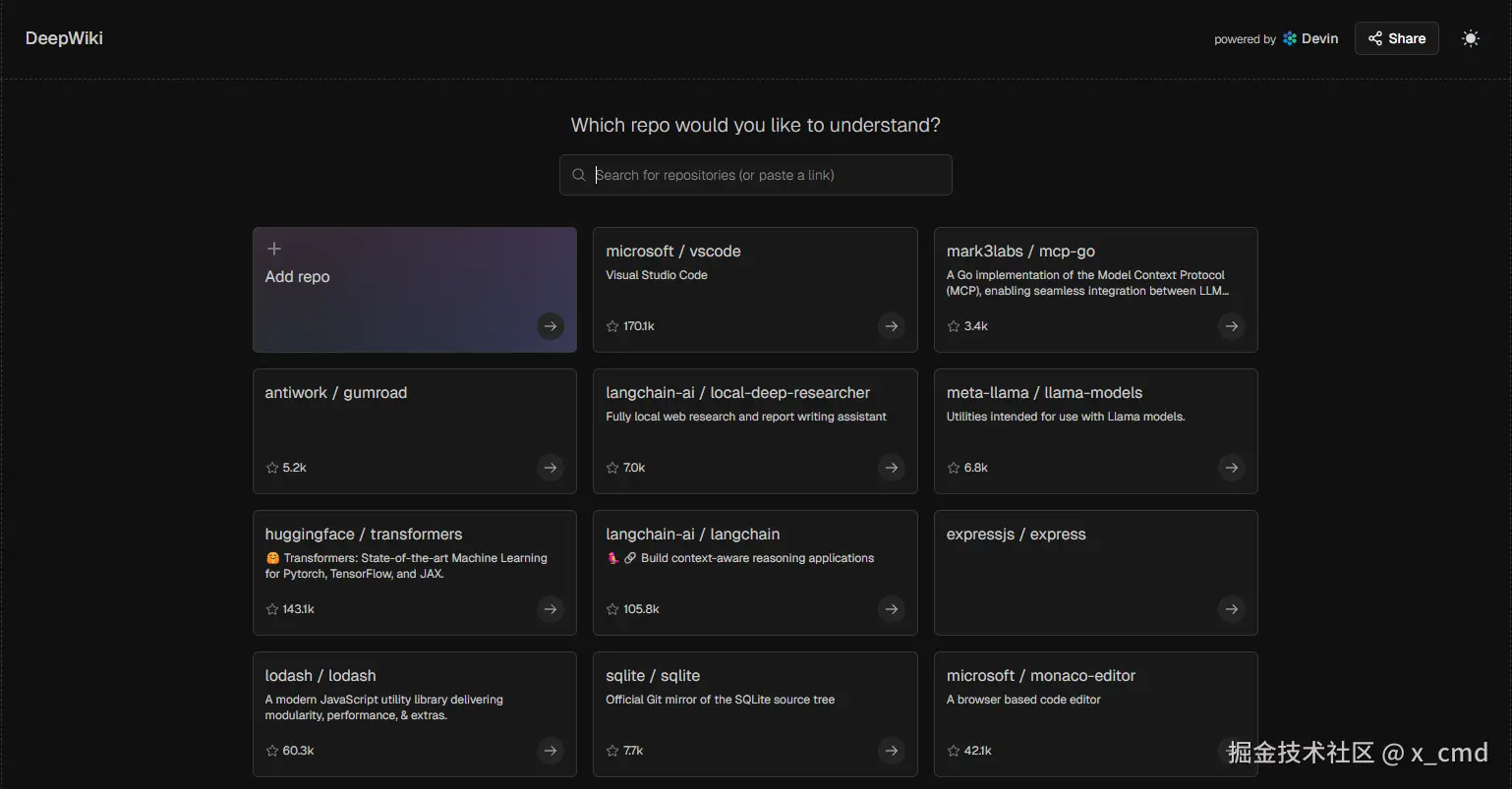Viewport: 1512px width, 789px height.
Task: Open the meta-llama / llama-models title
Action: click(x=1044, y=393)
